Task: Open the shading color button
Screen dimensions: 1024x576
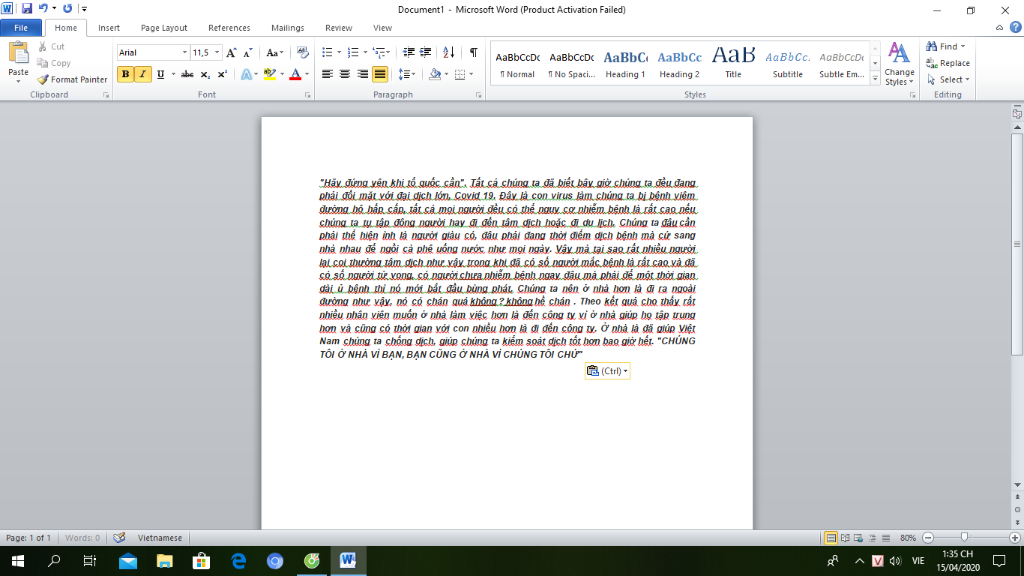Action: pyautogui.click(x=435, y=74)
